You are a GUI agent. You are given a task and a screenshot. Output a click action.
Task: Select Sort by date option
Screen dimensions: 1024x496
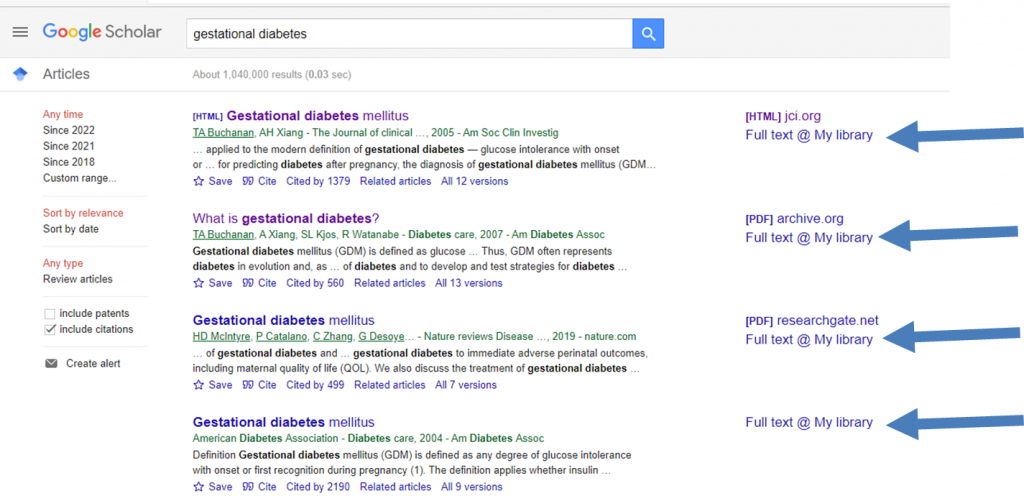[x=71, y=229]
